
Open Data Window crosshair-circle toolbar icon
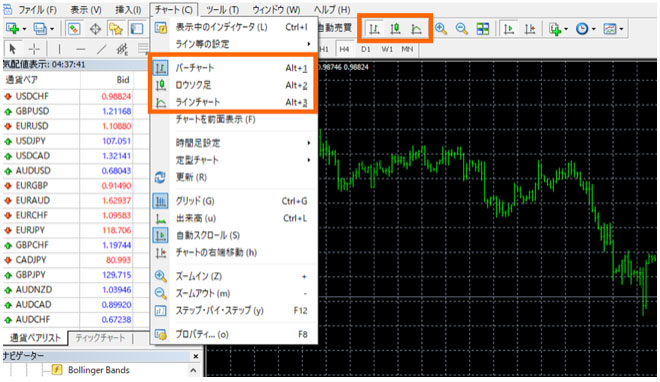click(95, 29)
